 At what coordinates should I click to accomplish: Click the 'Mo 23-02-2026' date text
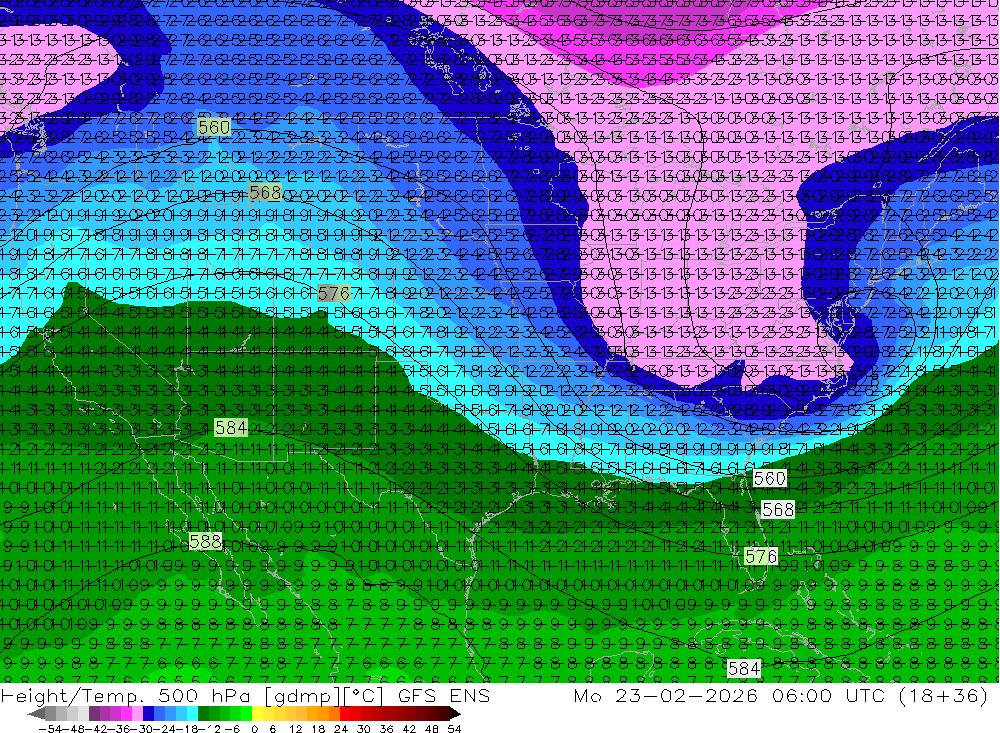[x=665, y=695]
